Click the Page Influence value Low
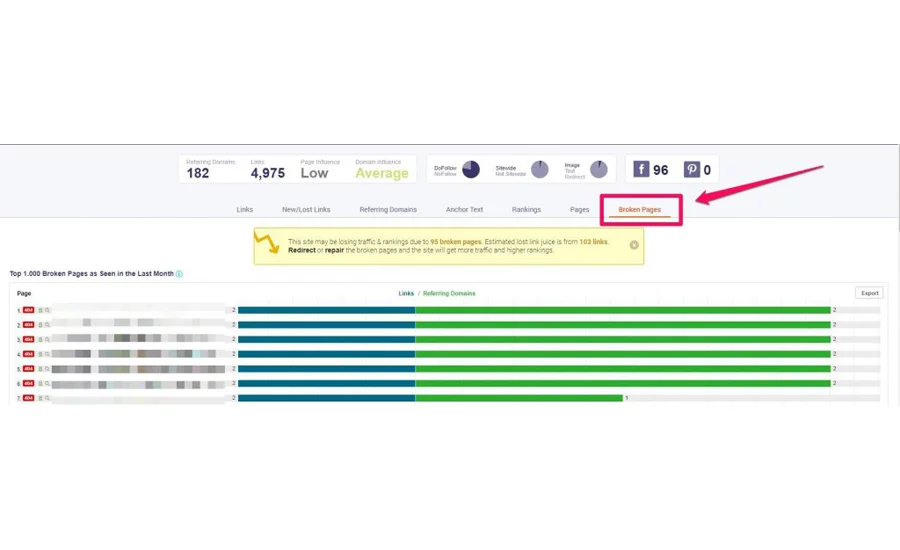 pos(315,173)
